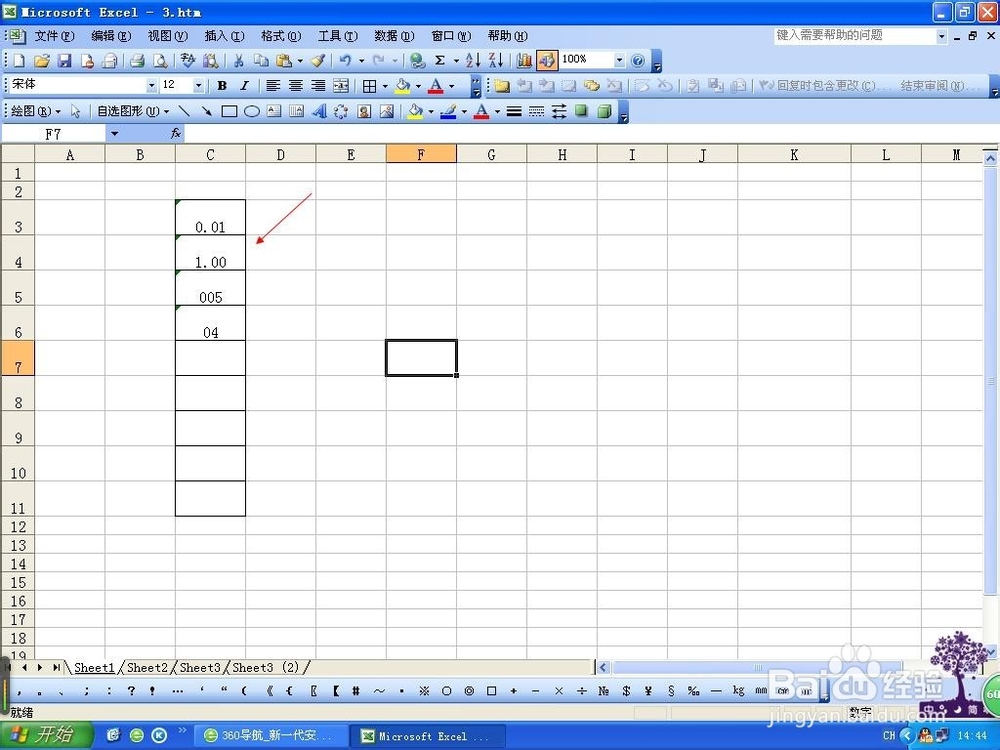Viewport: 1000px width, 750px height.
Task: Open the font name dropdown showing 宋体
Action: pyautogui.click(x=152, y=85)
